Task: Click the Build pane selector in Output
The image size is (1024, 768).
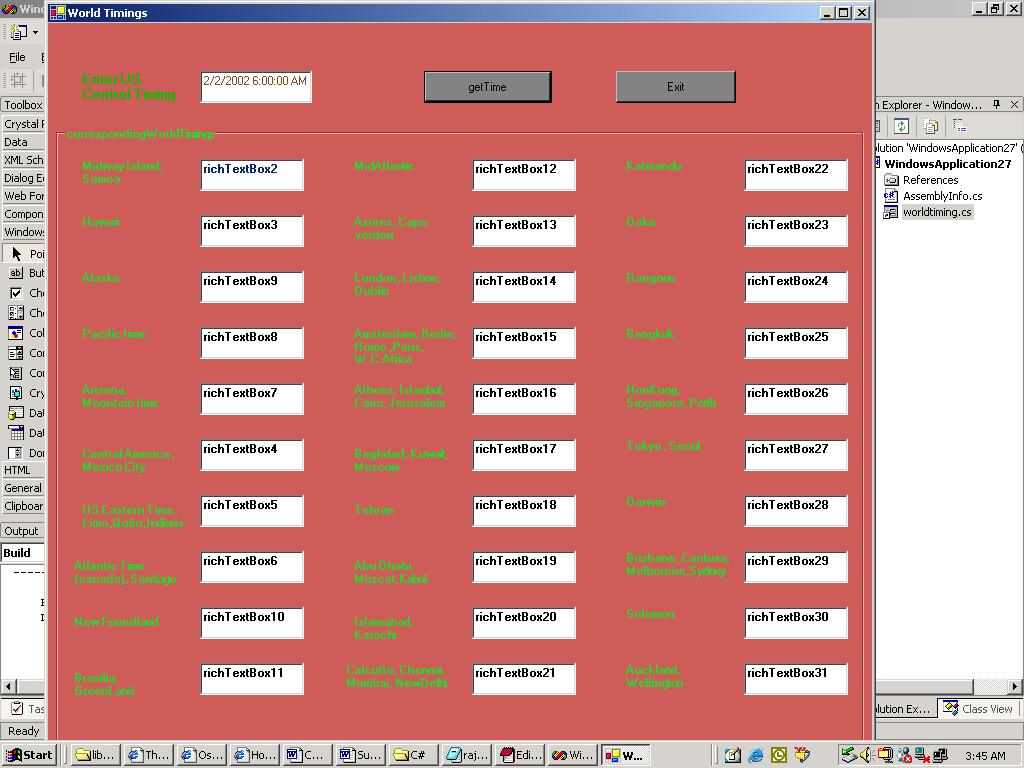Action: [22, 552]
